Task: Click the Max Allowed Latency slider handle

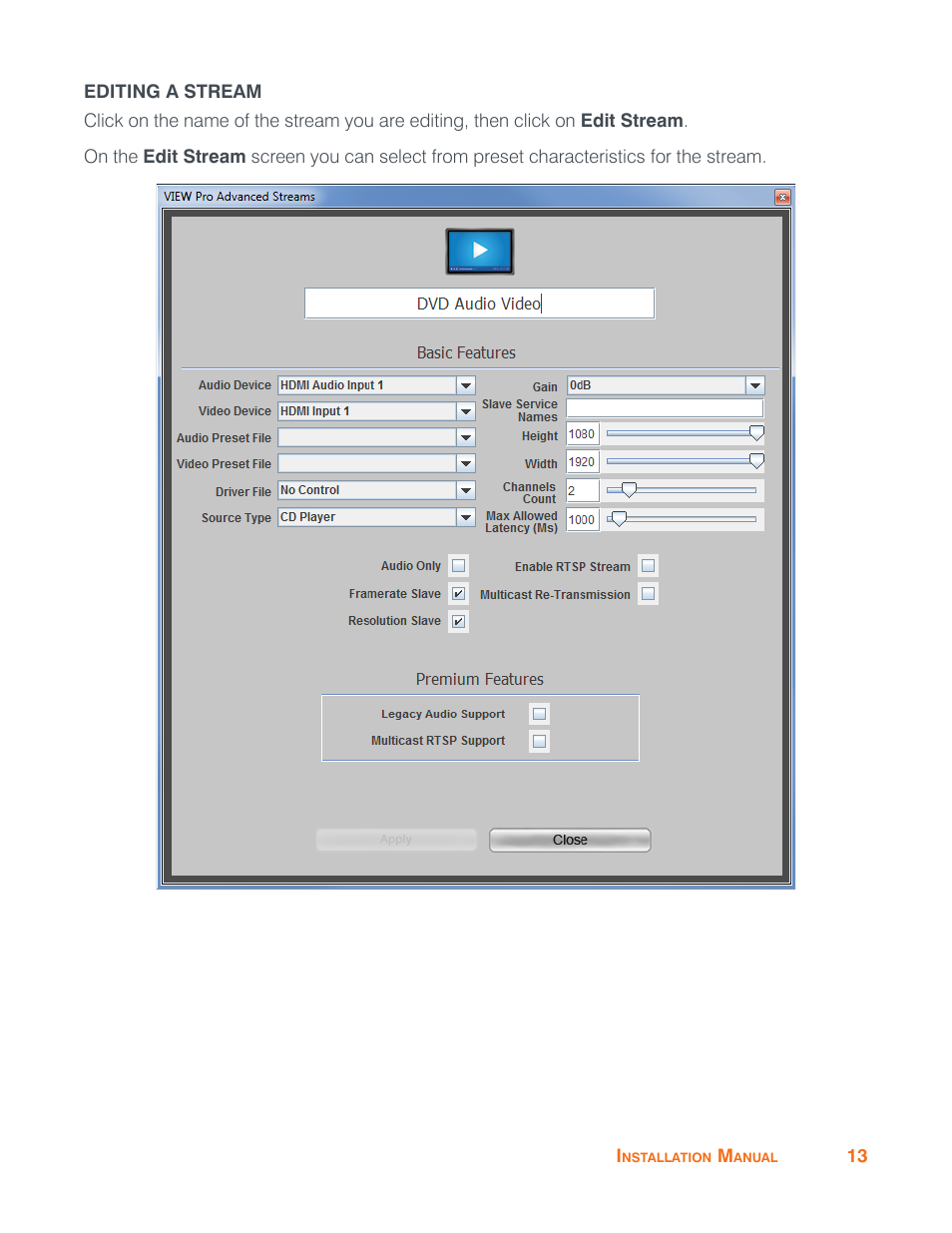Action: [x=619, y=519]
